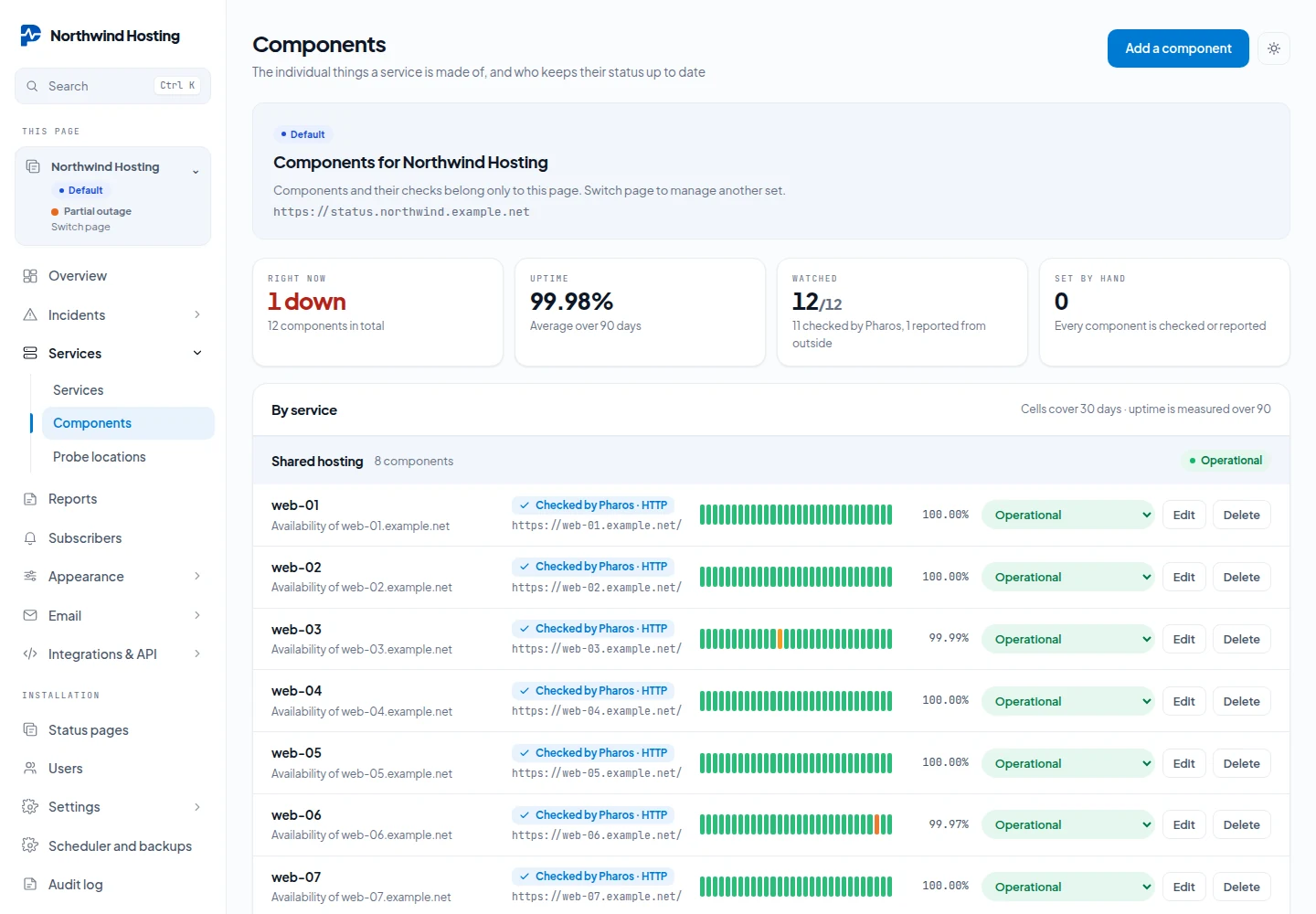Open the web-01 status dropdown
1316x914 pixels.
[1067, 515]
